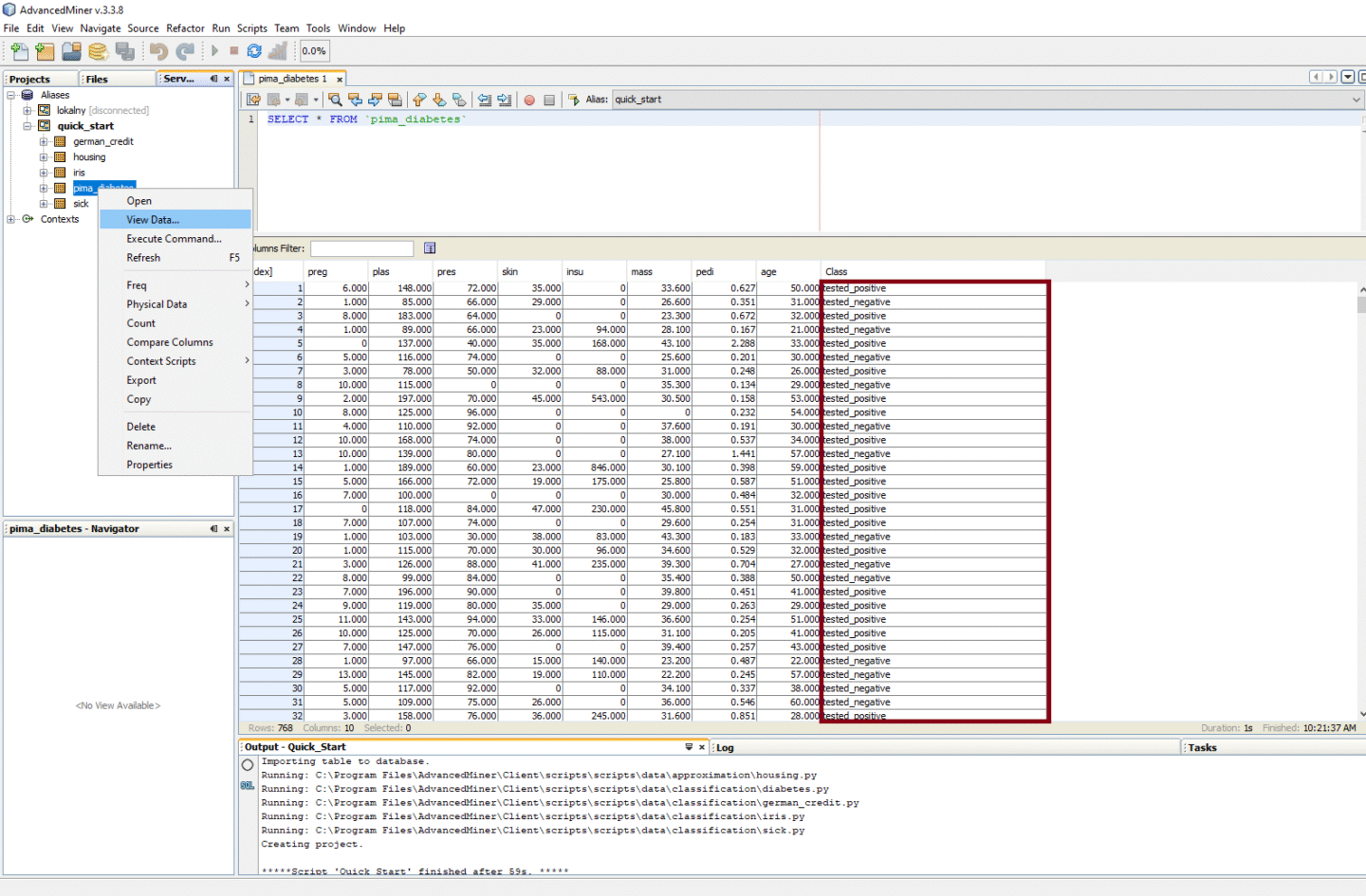Viewport: 1366px width, 896px height.
Task: Expand the lokalny connection node
Action: tap(28, 110)
